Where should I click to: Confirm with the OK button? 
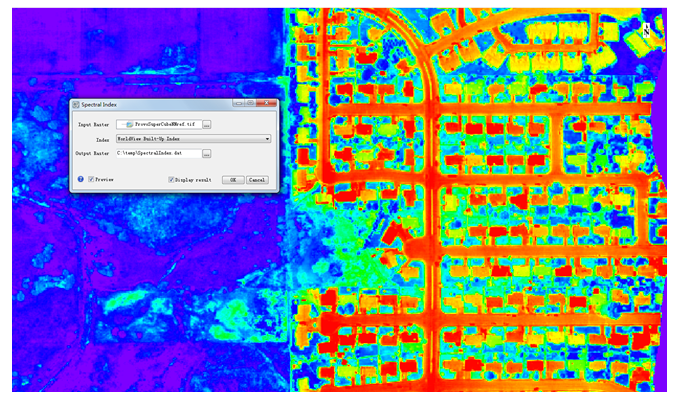pyautogui.click(x=233, y=180)
